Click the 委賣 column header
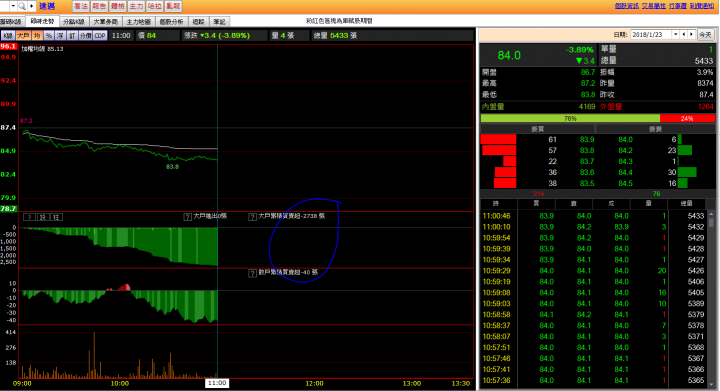 (x=655, y=129)
